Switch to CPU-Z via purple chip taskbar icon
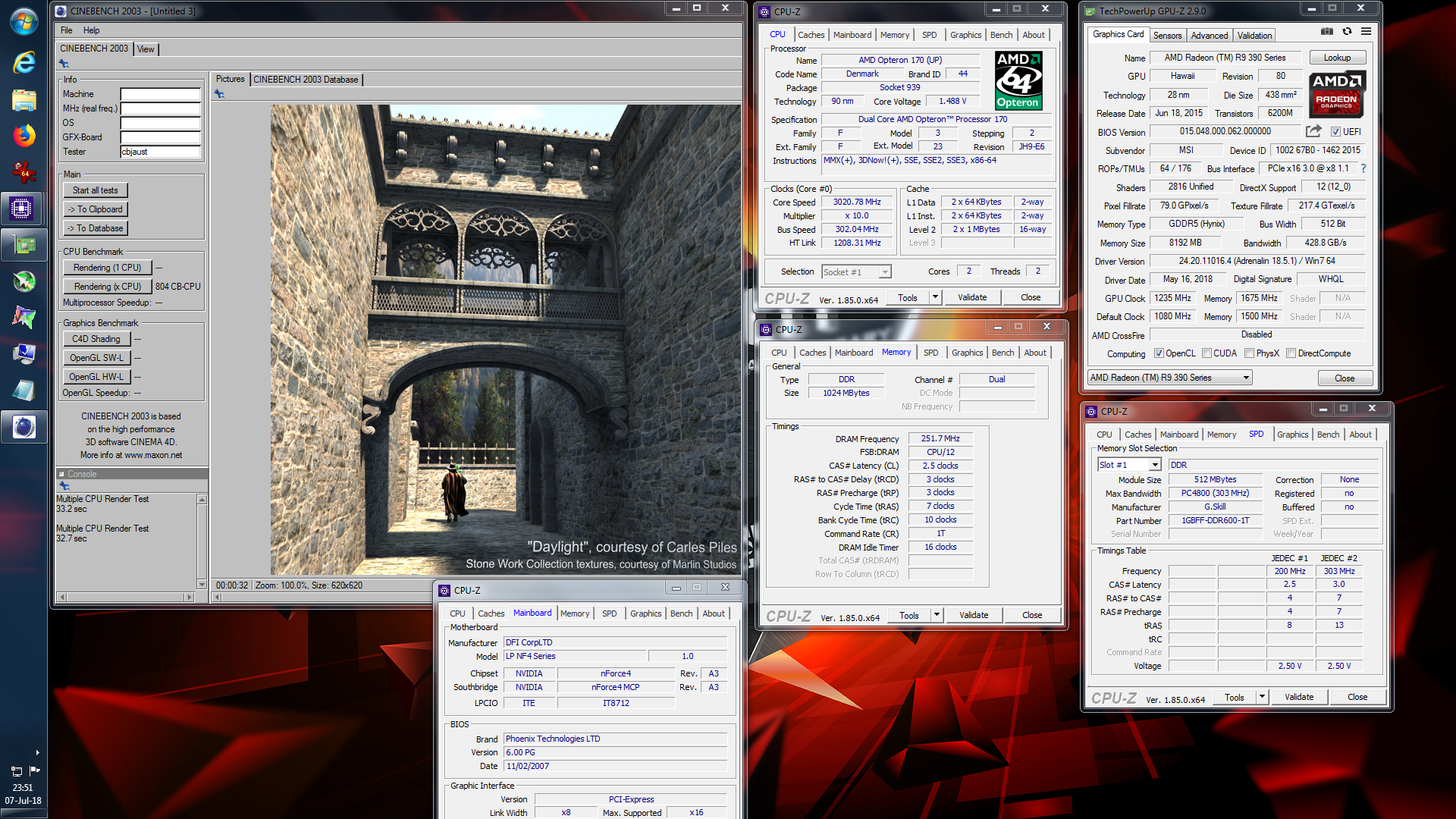 22,208
